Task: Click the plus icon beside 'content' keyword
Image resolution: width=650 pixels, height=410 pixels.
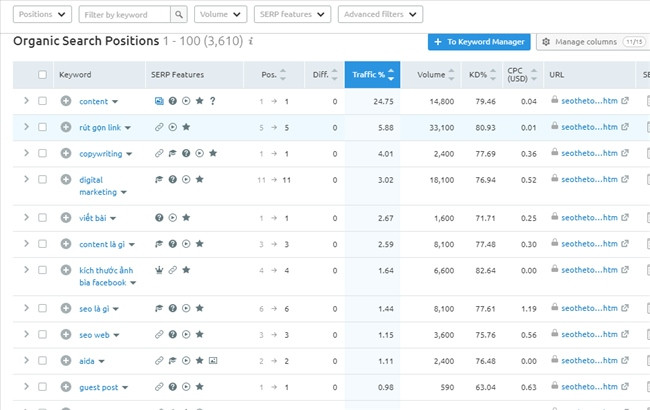Action: [x=66, y=101]
